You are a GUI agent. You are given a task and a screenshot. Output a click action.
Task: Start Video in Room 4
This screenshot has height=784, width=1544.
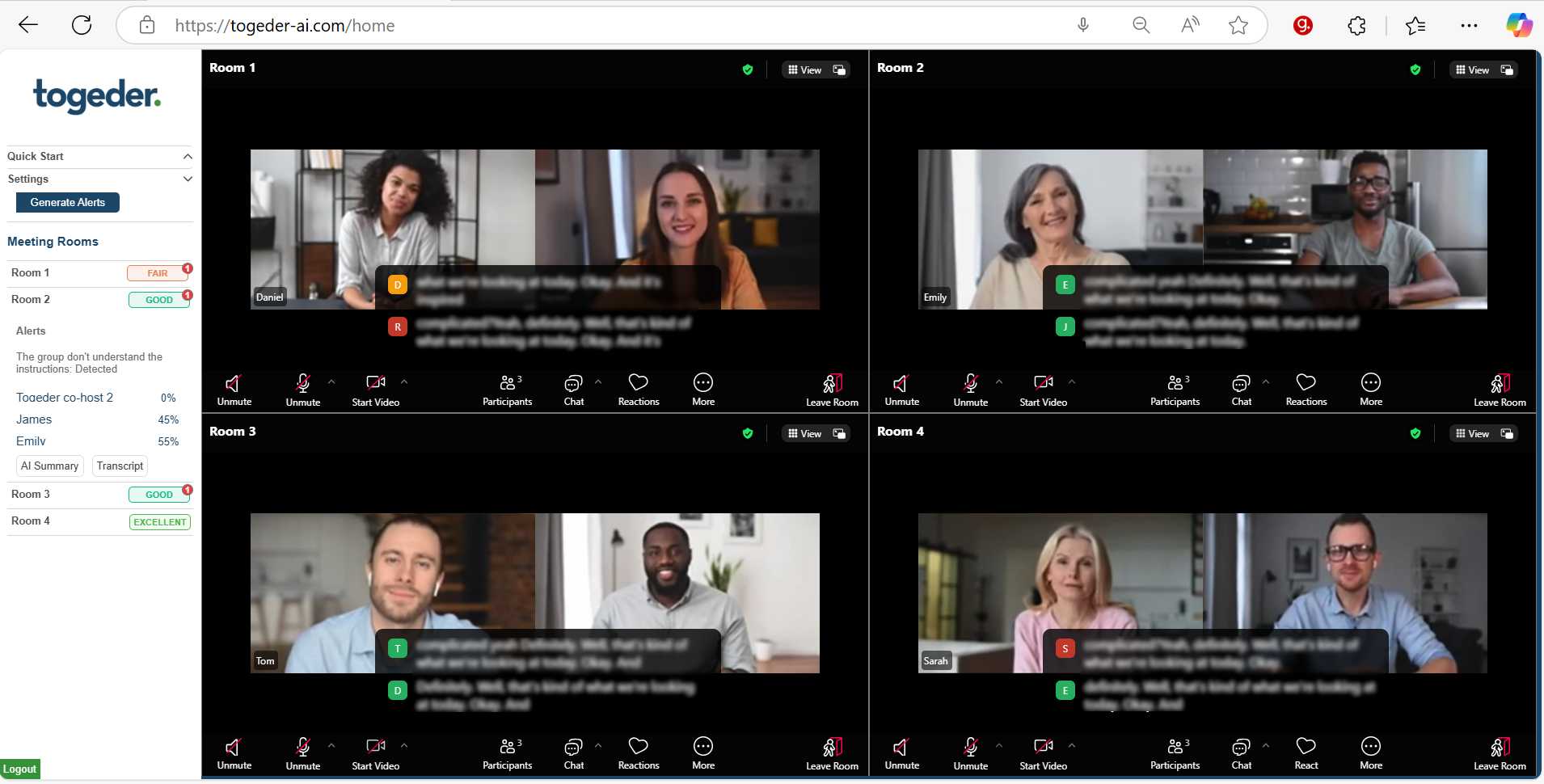pos(1044,753)
